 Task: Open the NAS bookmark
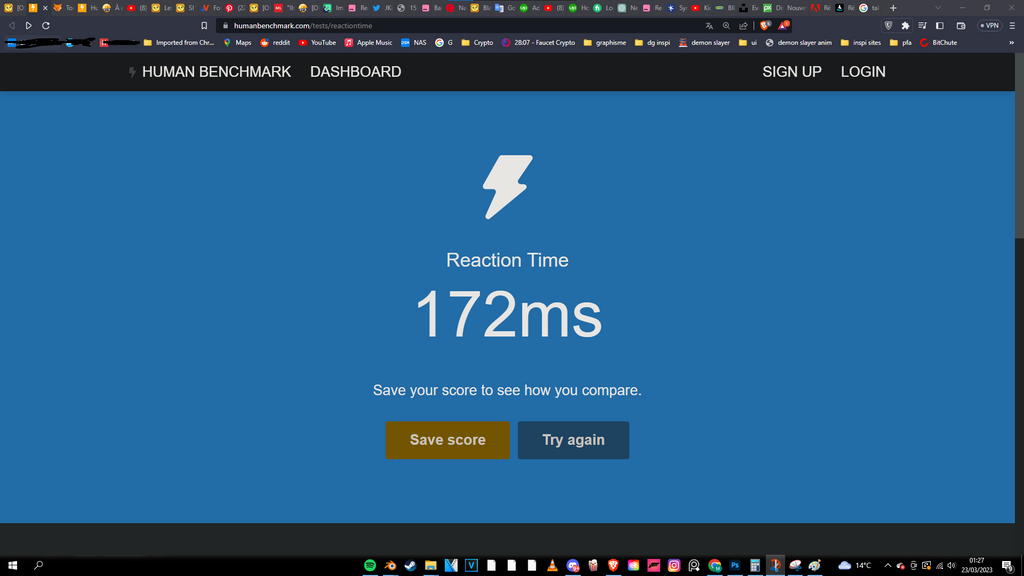(x=413, y=42)
